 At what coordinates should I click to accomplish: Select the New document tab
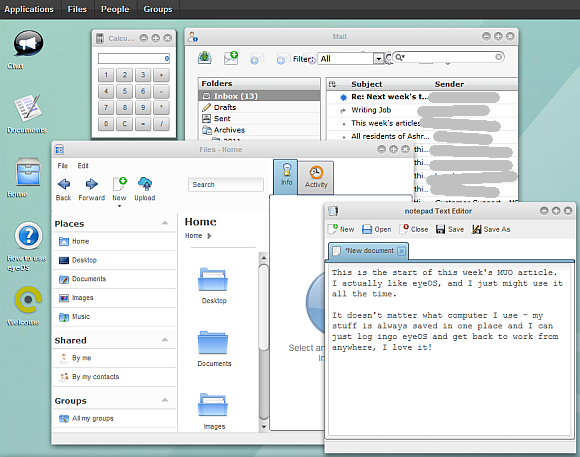tap(369, 251)
